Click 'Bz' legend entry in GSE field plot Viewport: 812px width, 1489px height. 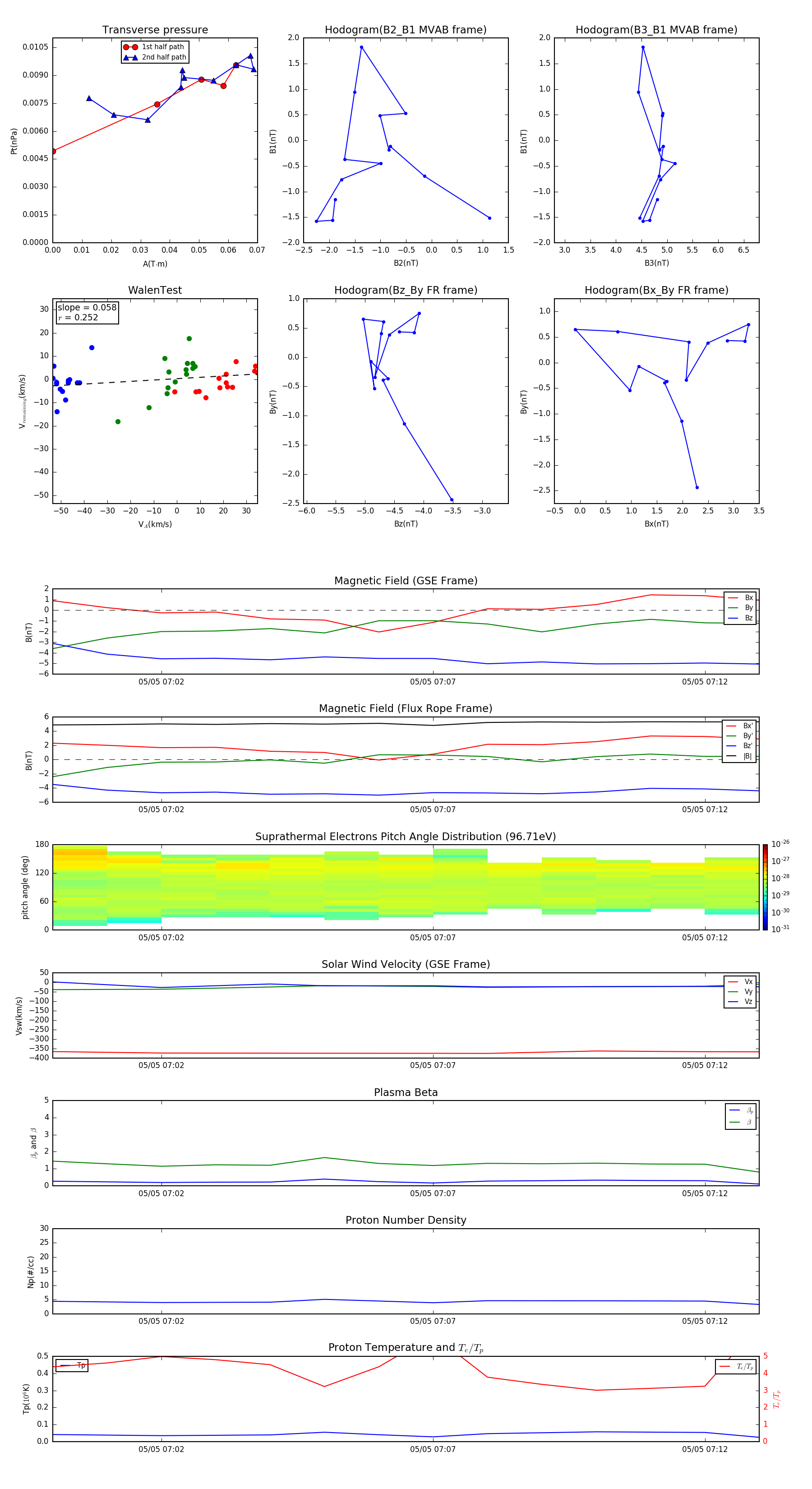pos(740,618)
